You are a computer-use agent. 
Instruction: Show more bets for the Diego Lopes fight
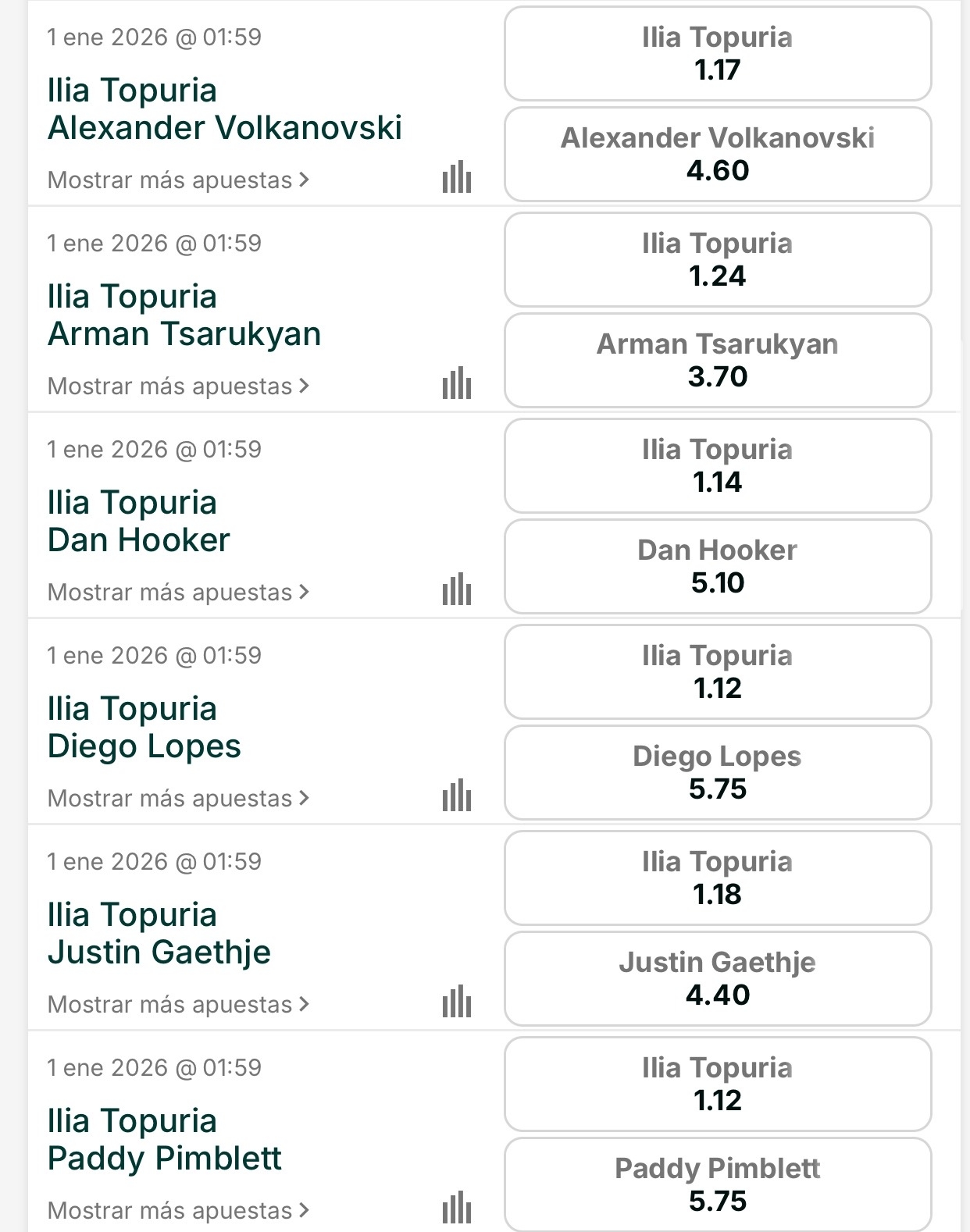(178, 799)
